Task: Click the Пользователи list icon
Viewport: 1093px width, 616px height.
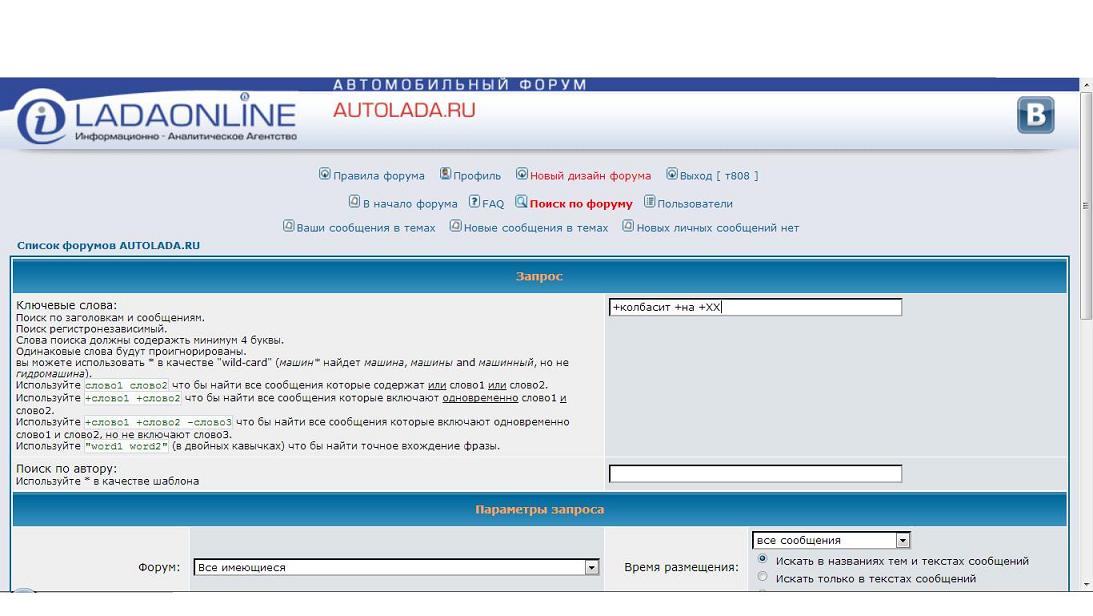Action: (x=649, y=202)
